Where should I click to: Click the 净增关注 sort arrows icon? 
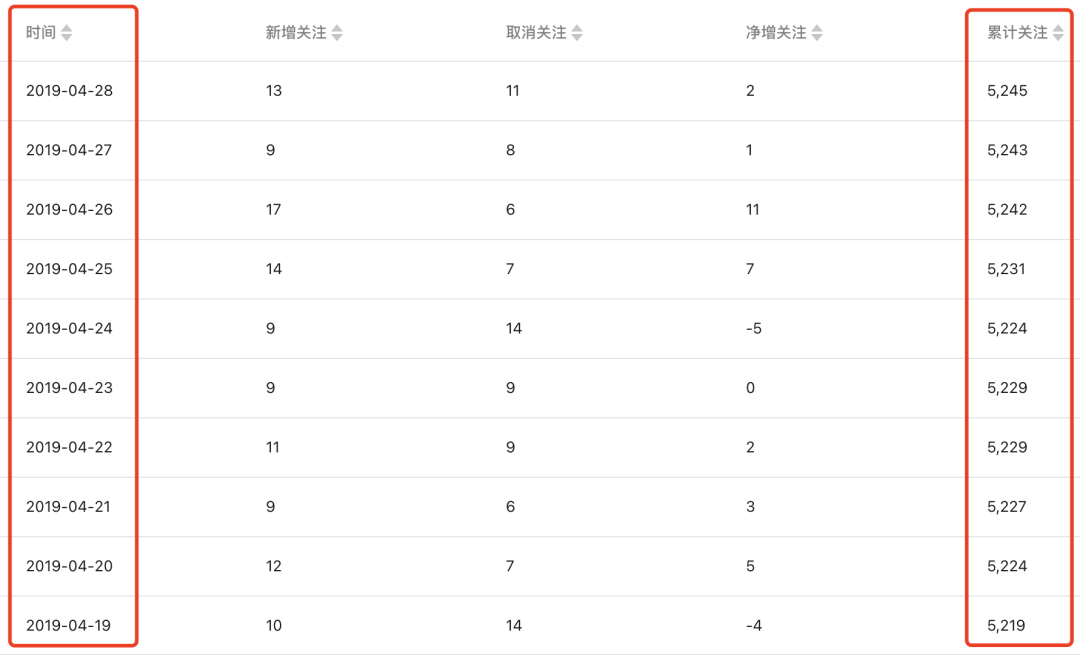817,33
